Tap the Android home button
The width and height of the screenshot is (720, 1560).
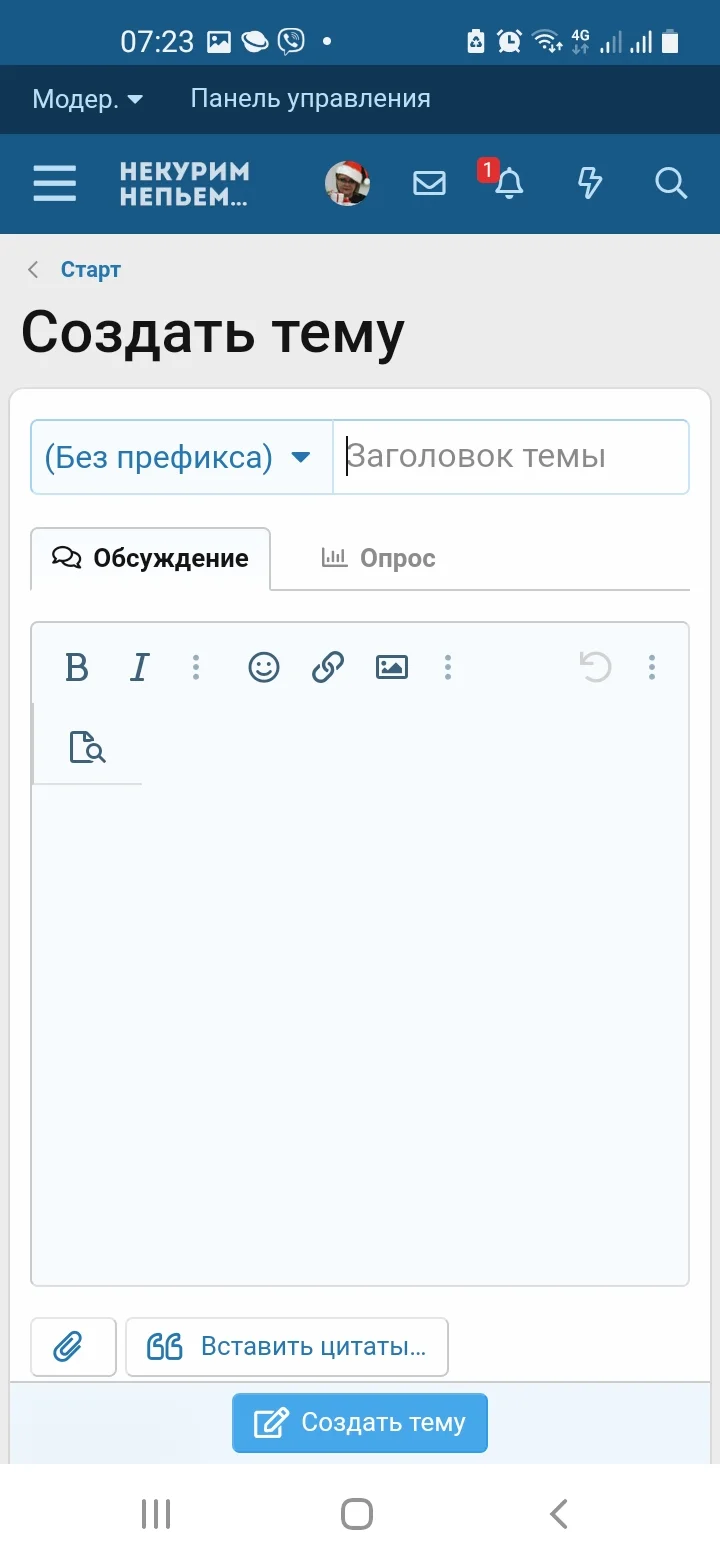pos(357,1514)
